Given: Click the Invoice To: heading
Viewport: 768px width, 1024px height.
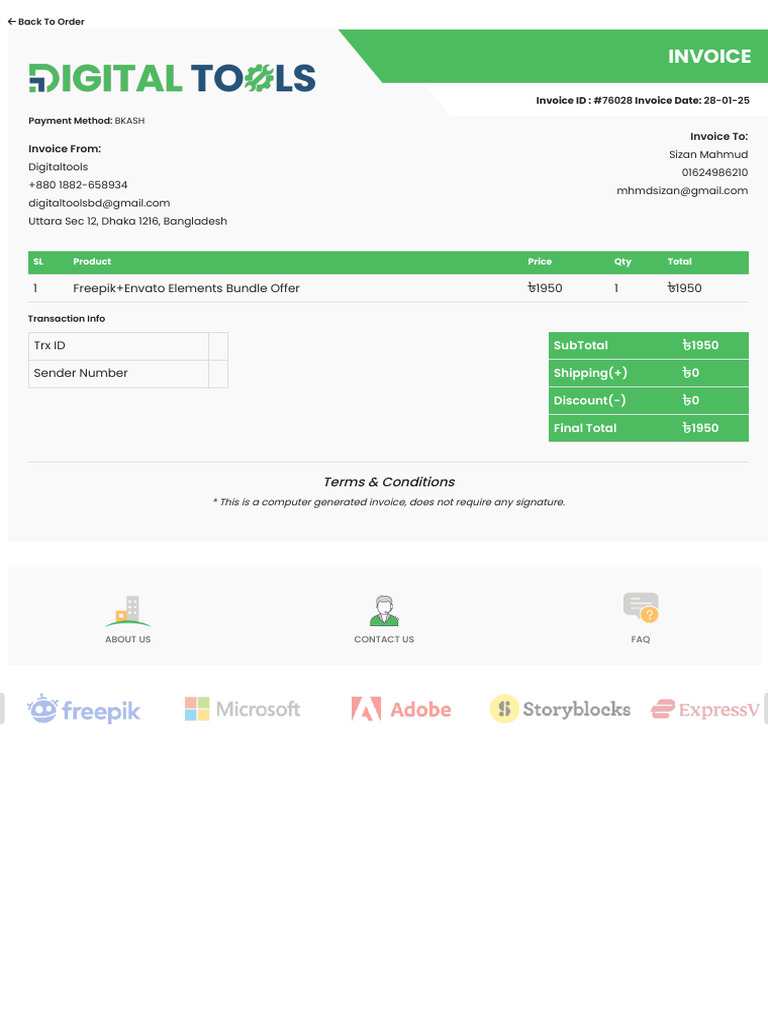Looking at the screenshot, I should [719, 136].
